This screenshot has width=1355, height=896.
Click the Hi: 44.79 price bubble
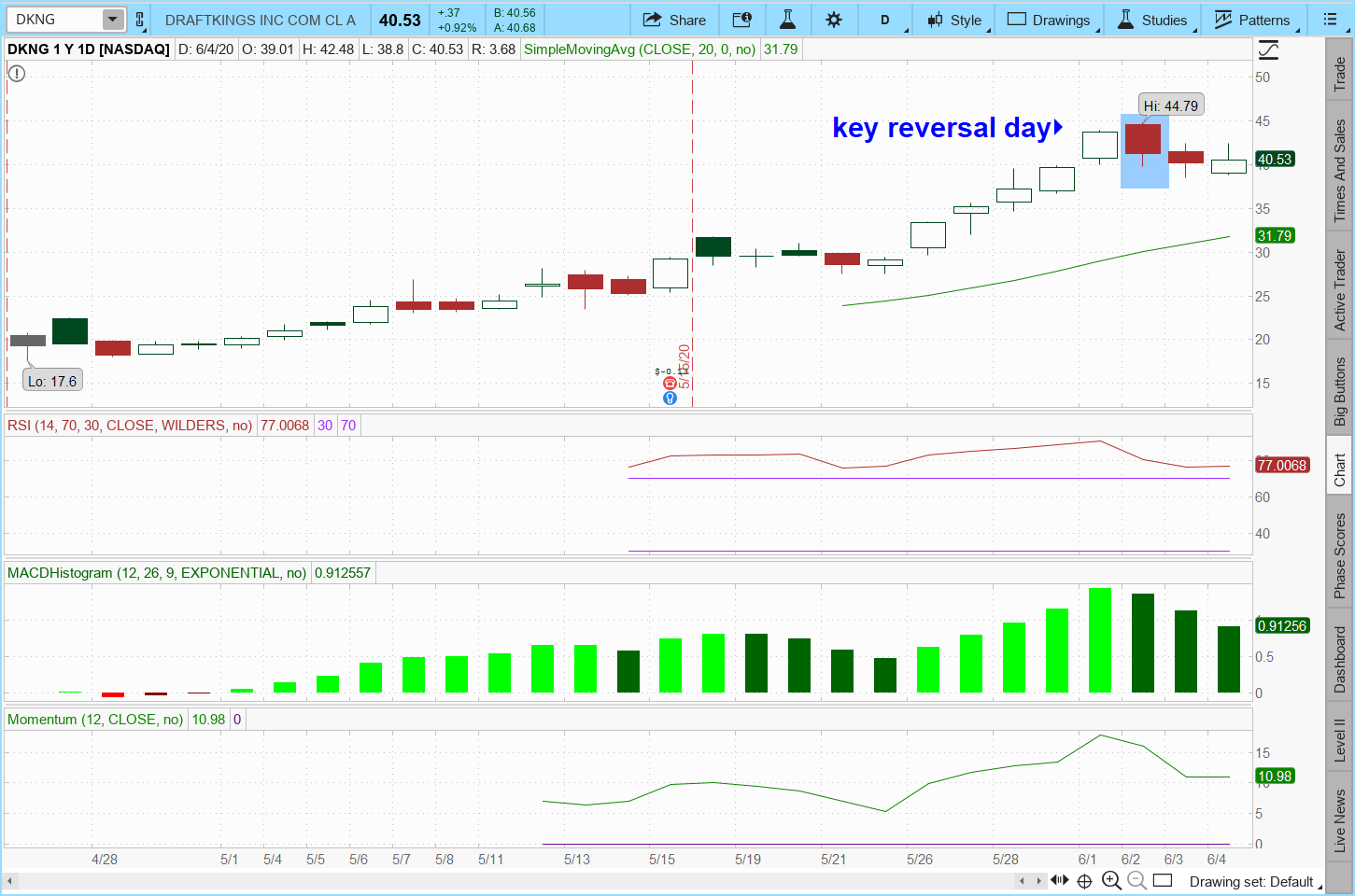(1171, 105)
